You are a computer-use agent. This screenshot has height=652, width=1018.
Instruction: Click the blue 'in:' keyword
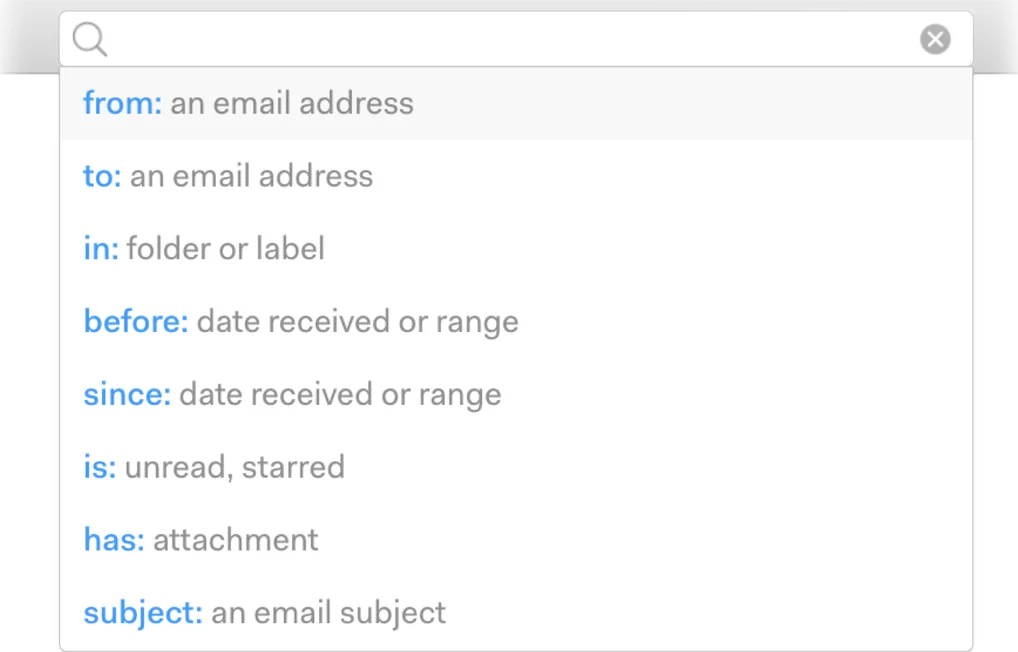[x=101, y=249]
